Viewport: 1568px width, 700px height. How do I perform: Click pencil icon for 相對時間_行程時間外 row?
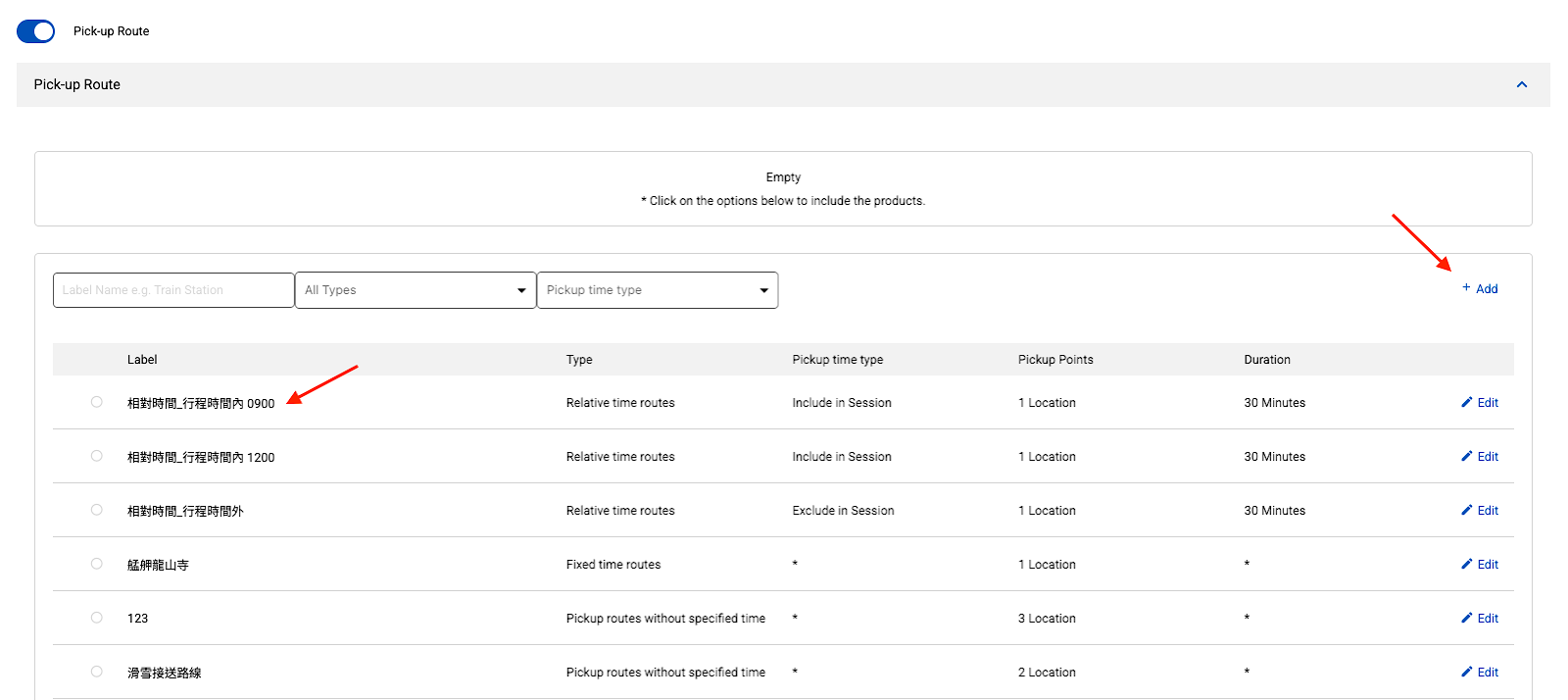coord(1466,510)
